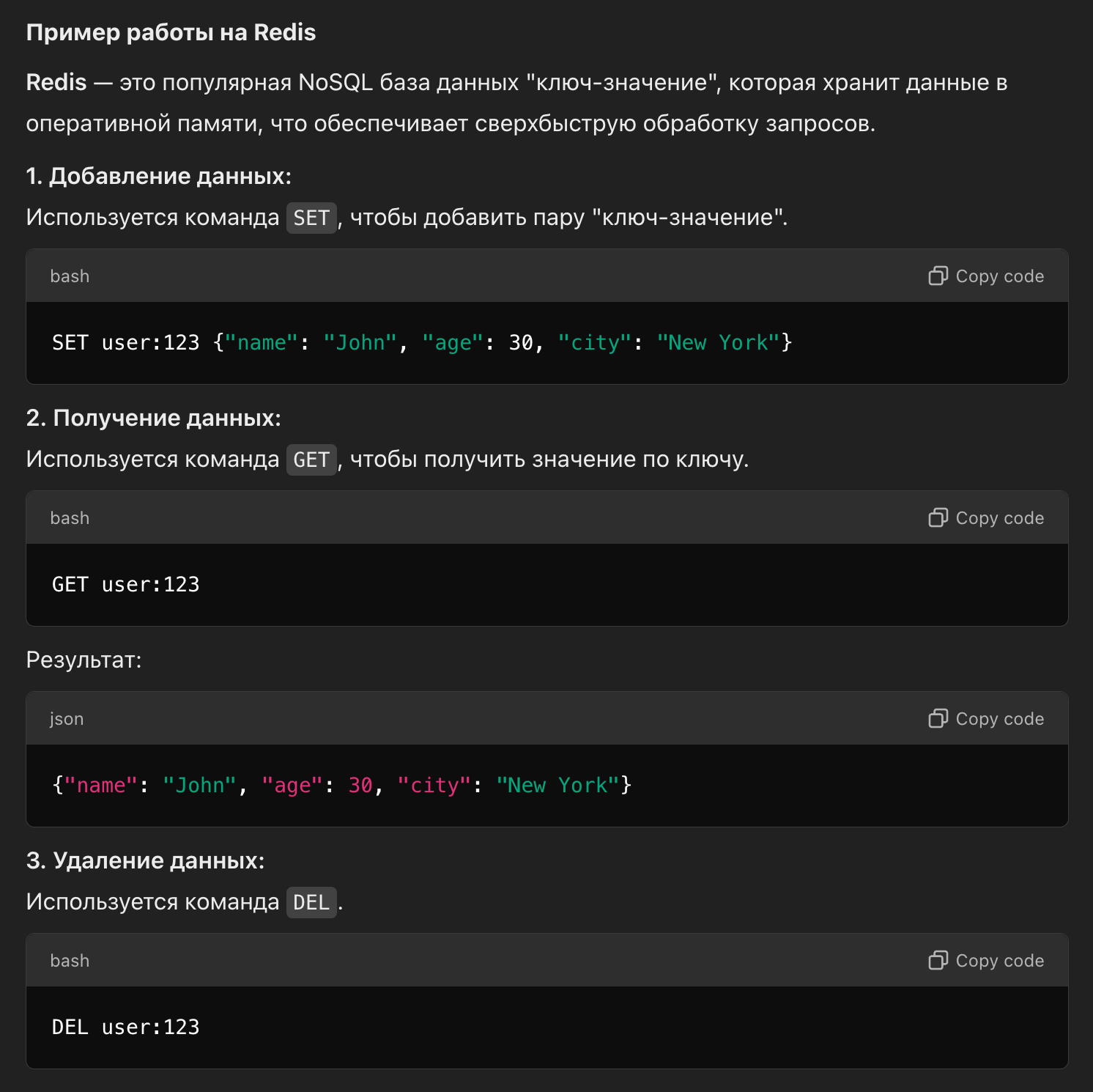This screenshot has width=1093, height=1092.
Task: Click the copy icon in the json result block
Action: pos(938,718)
